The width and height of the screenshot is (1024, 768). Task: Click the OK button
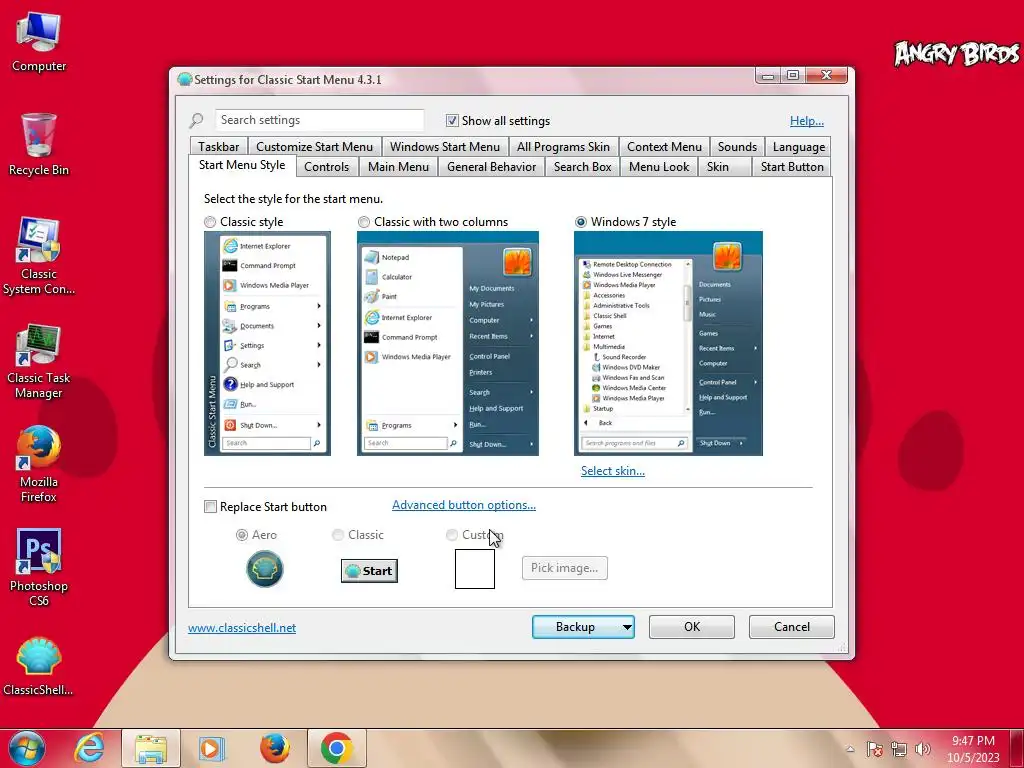[692, 627]
